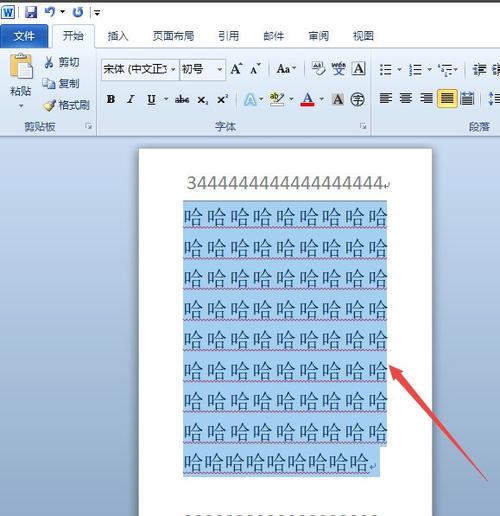Click the Grow Font icon

236,69
